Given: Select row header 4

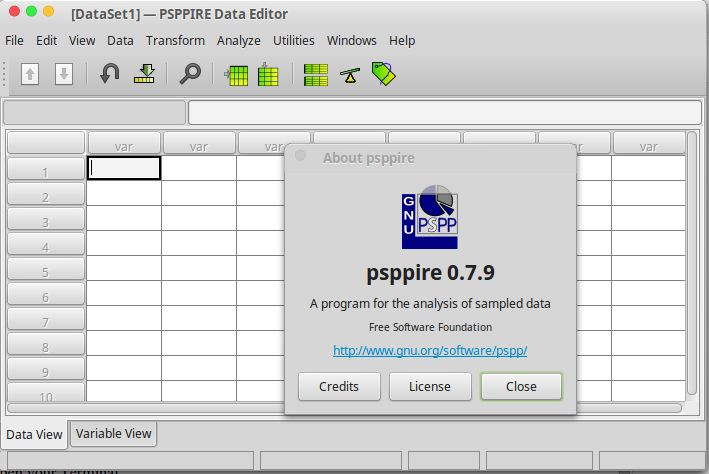Looking at the screenshot, I should coord(46,244).
